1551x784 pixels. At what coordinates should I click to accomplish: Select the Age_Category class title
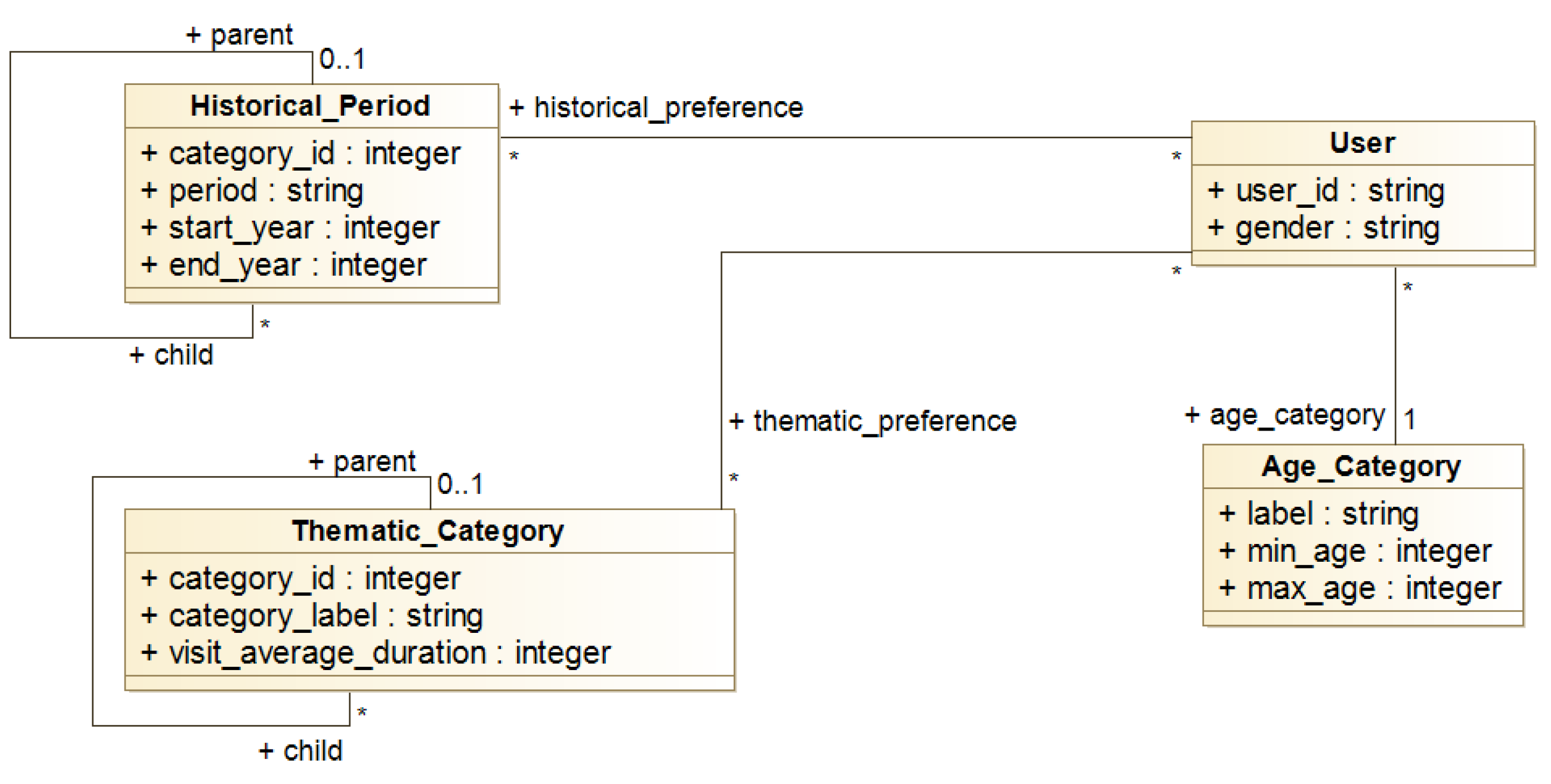point(1361,466)
